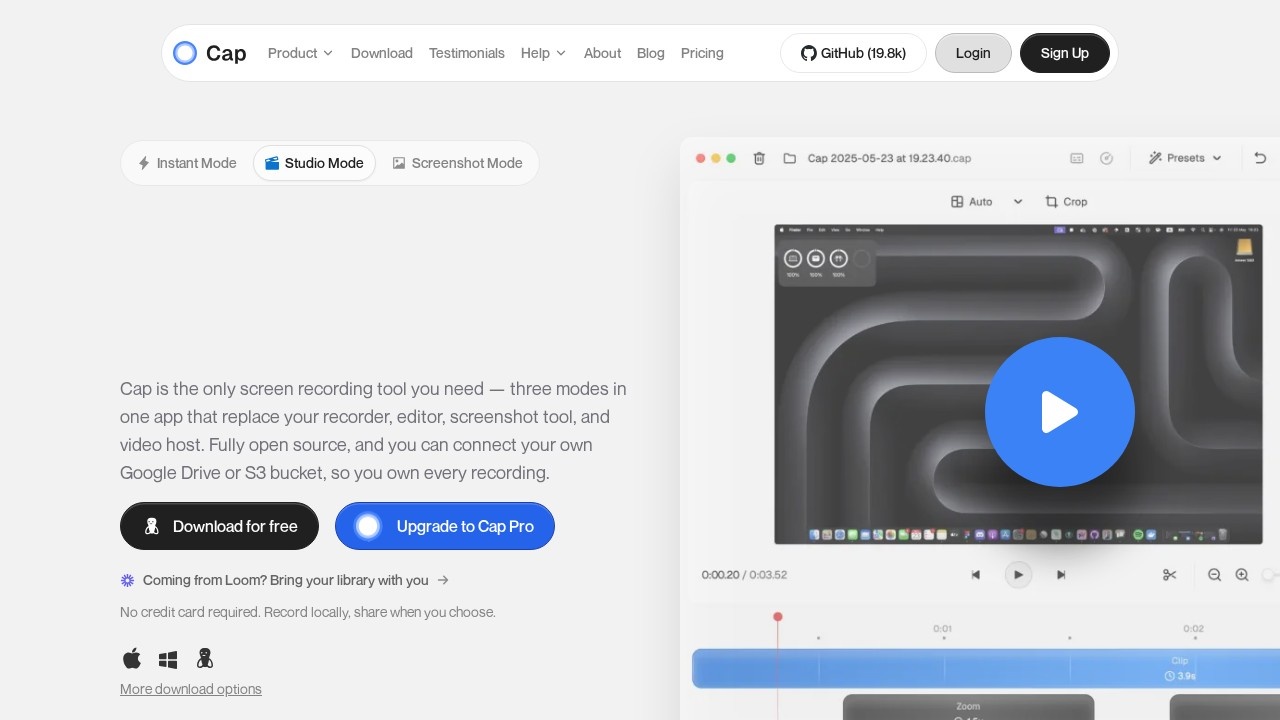Visit the Blog nav item
Image resolution: width=1280 pixels, height=720 pixels.
[651, 53]
